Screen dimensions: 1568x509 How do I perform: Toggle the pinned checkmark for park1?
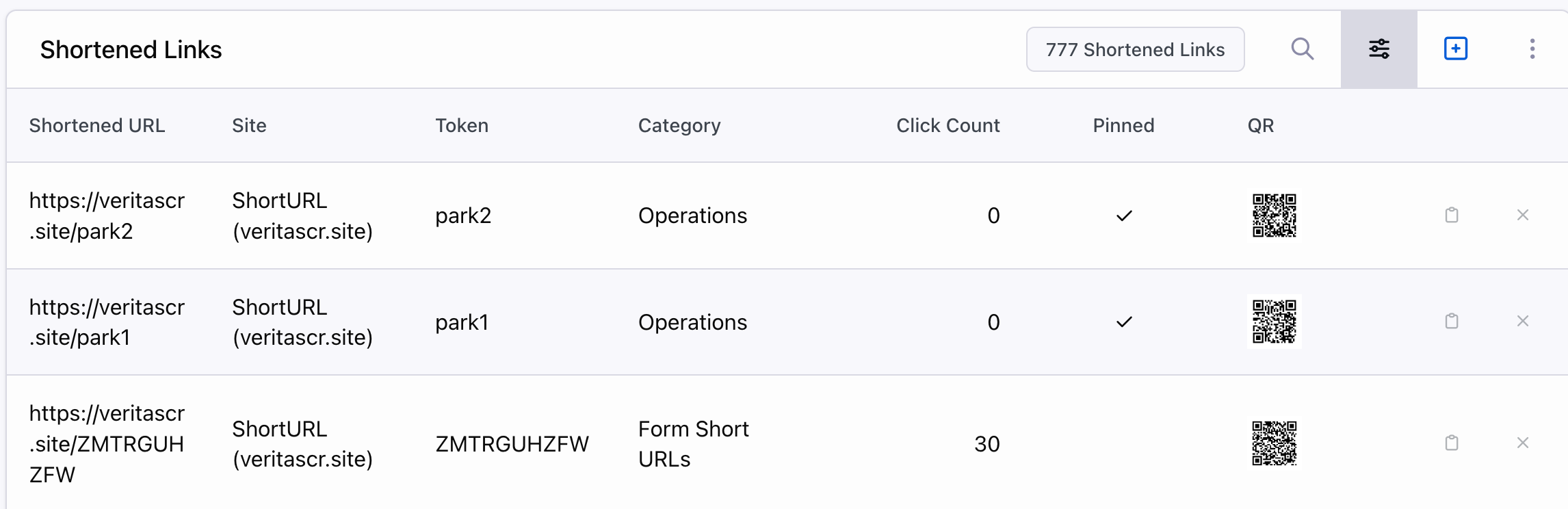(1124, 322)
